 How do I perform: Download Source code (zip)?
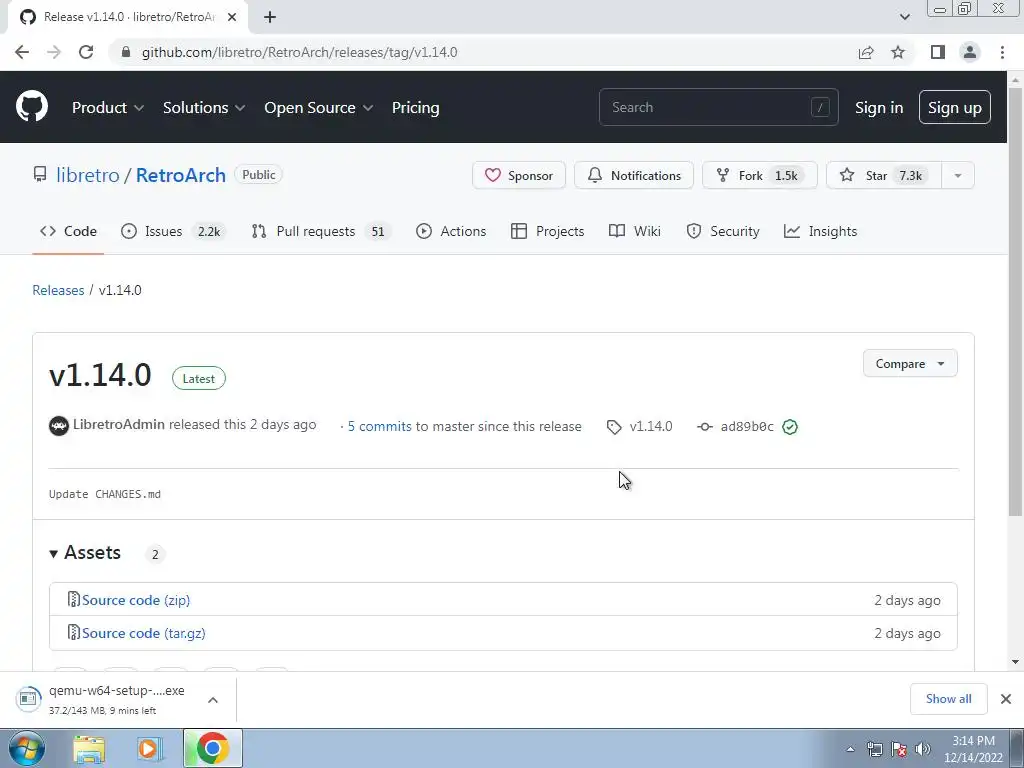pos(136,600)
